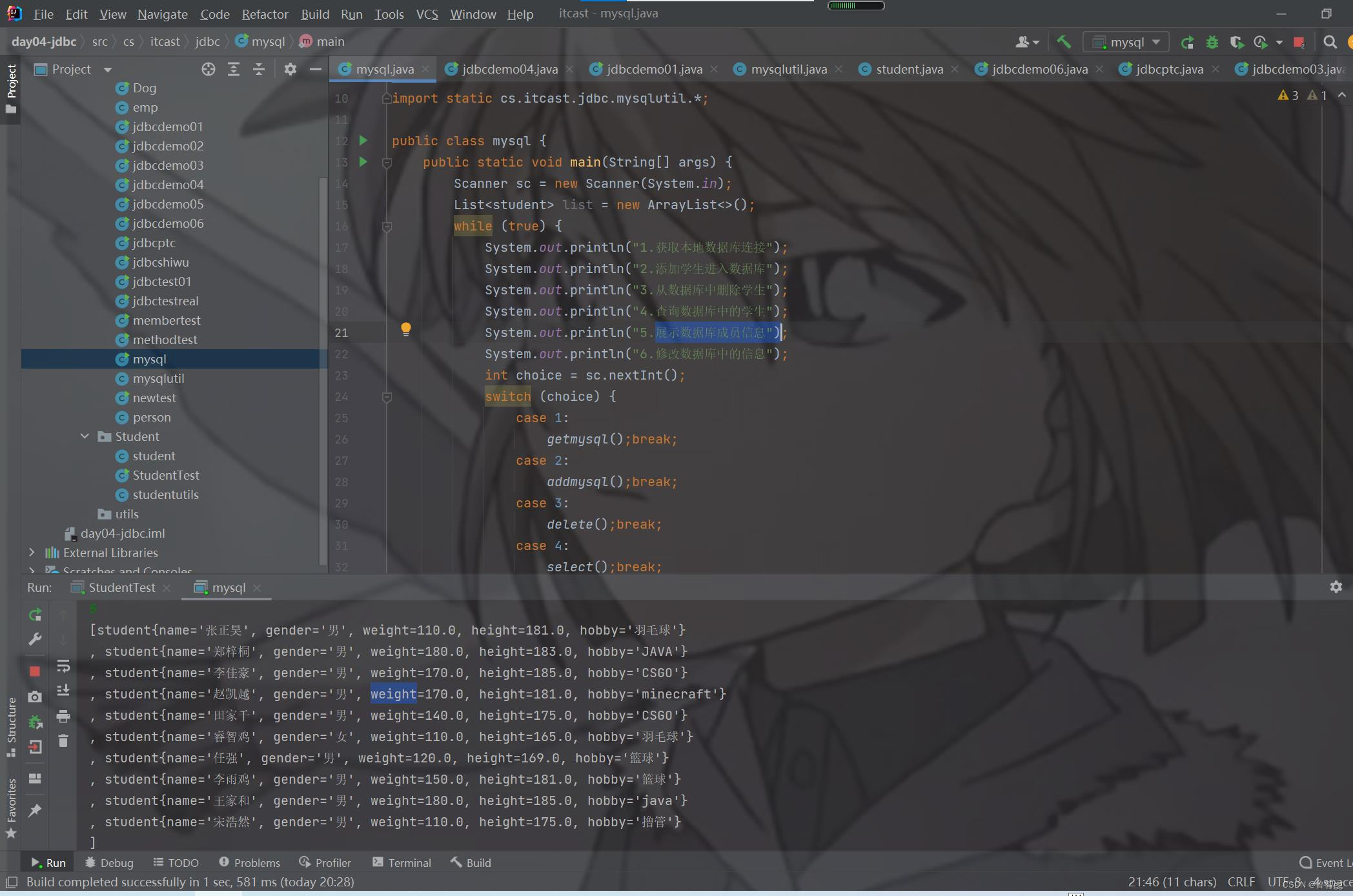
Task: Click the Rerun icon in Run panel
Action: pos(36,615)
